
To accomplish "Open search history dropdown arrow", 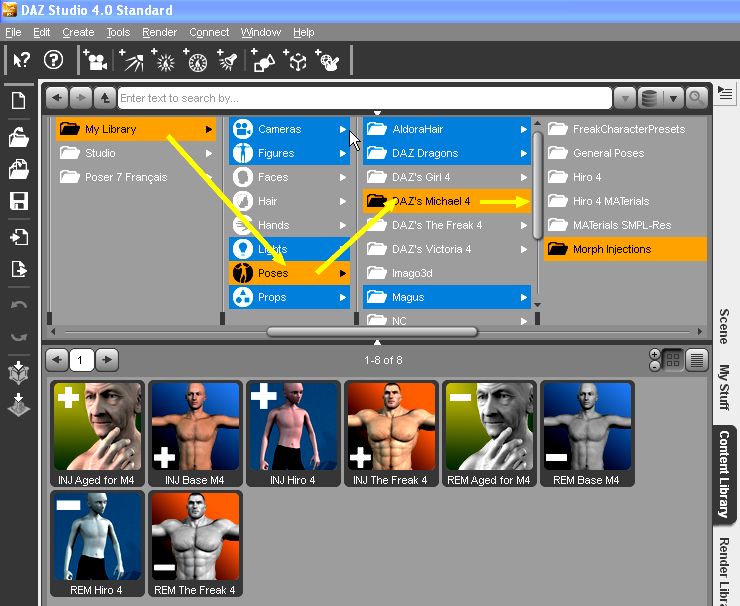I will [625, 98].
